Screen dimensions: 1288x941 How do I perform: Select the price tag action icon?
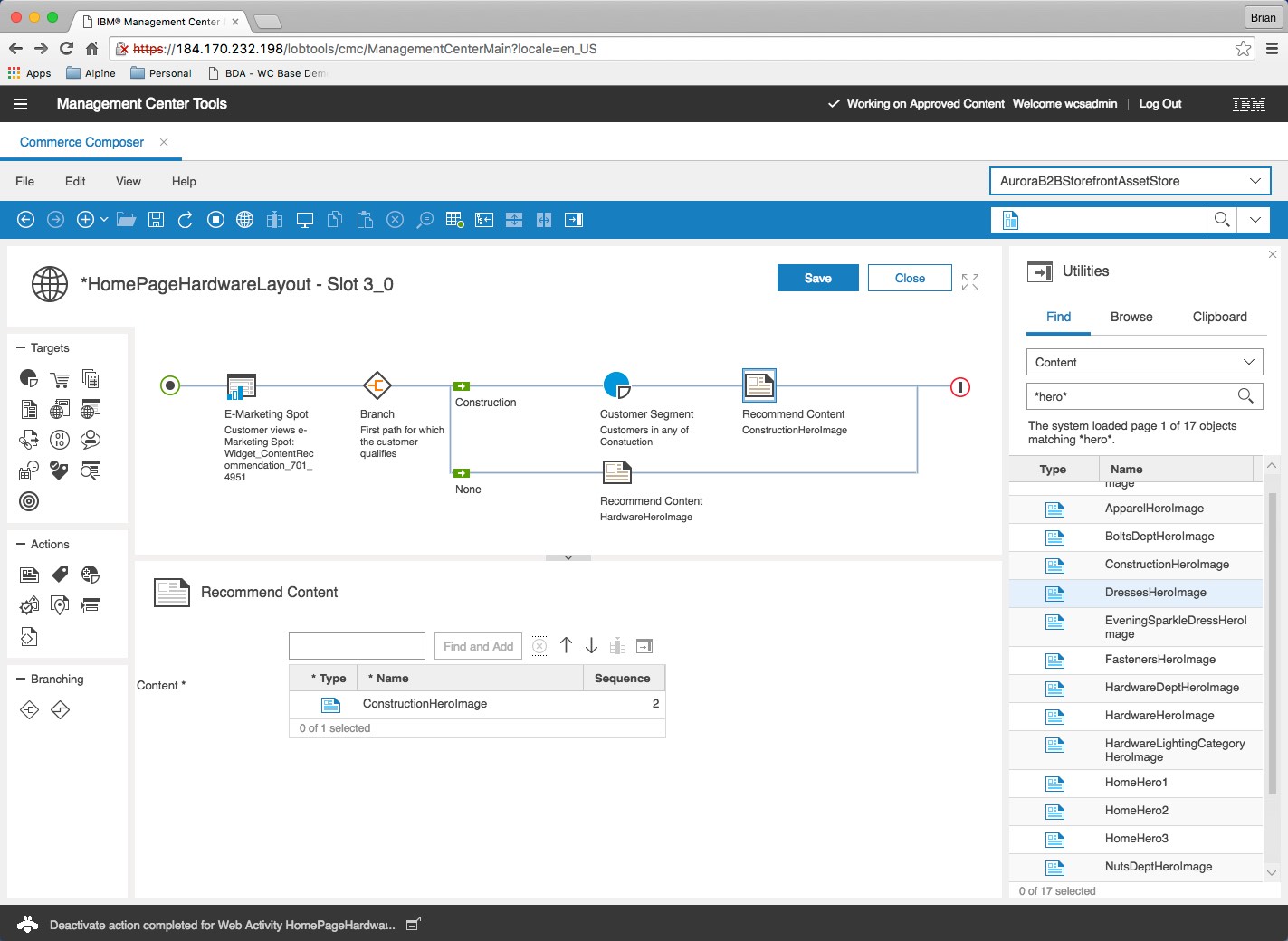[x=60, y=575]
